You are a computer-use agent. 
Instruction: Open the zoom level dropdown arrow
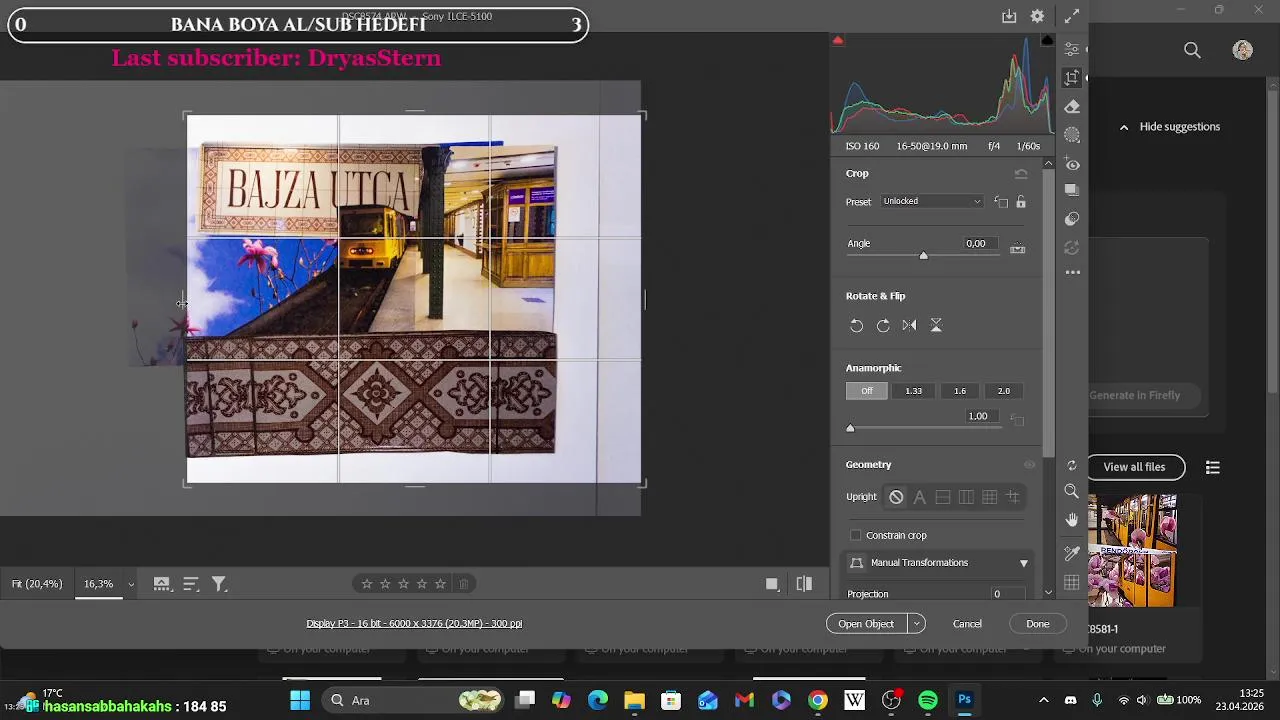pyautogui.click(x=130, y=584)
